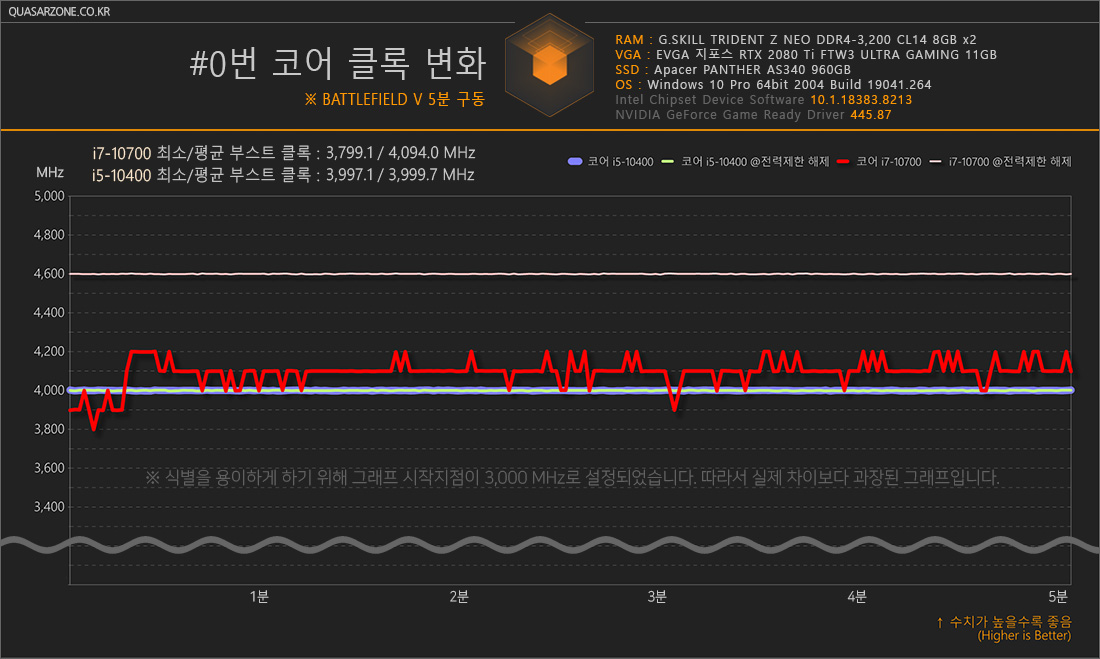Click the '3,800' y-axis label

pyautogui.click(x=49, y=429)
